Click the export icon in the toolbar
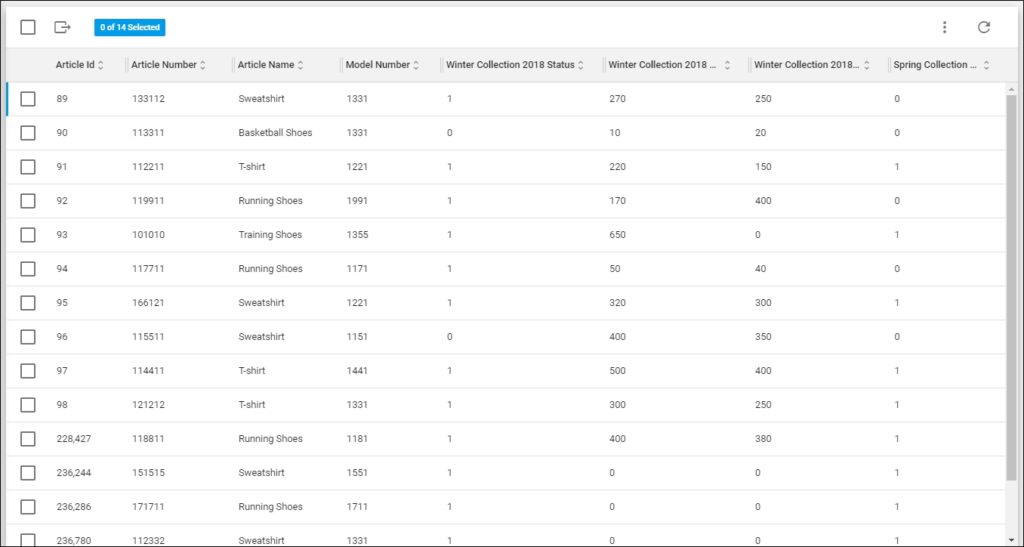This screenshot has width=1024, height=547. (63, 27)
